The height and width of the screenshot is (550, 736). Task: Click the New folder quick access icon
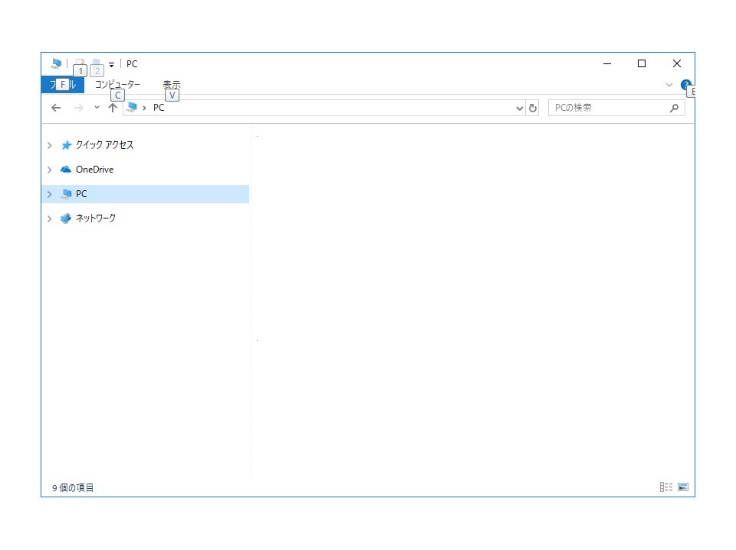tap(96, 63)
